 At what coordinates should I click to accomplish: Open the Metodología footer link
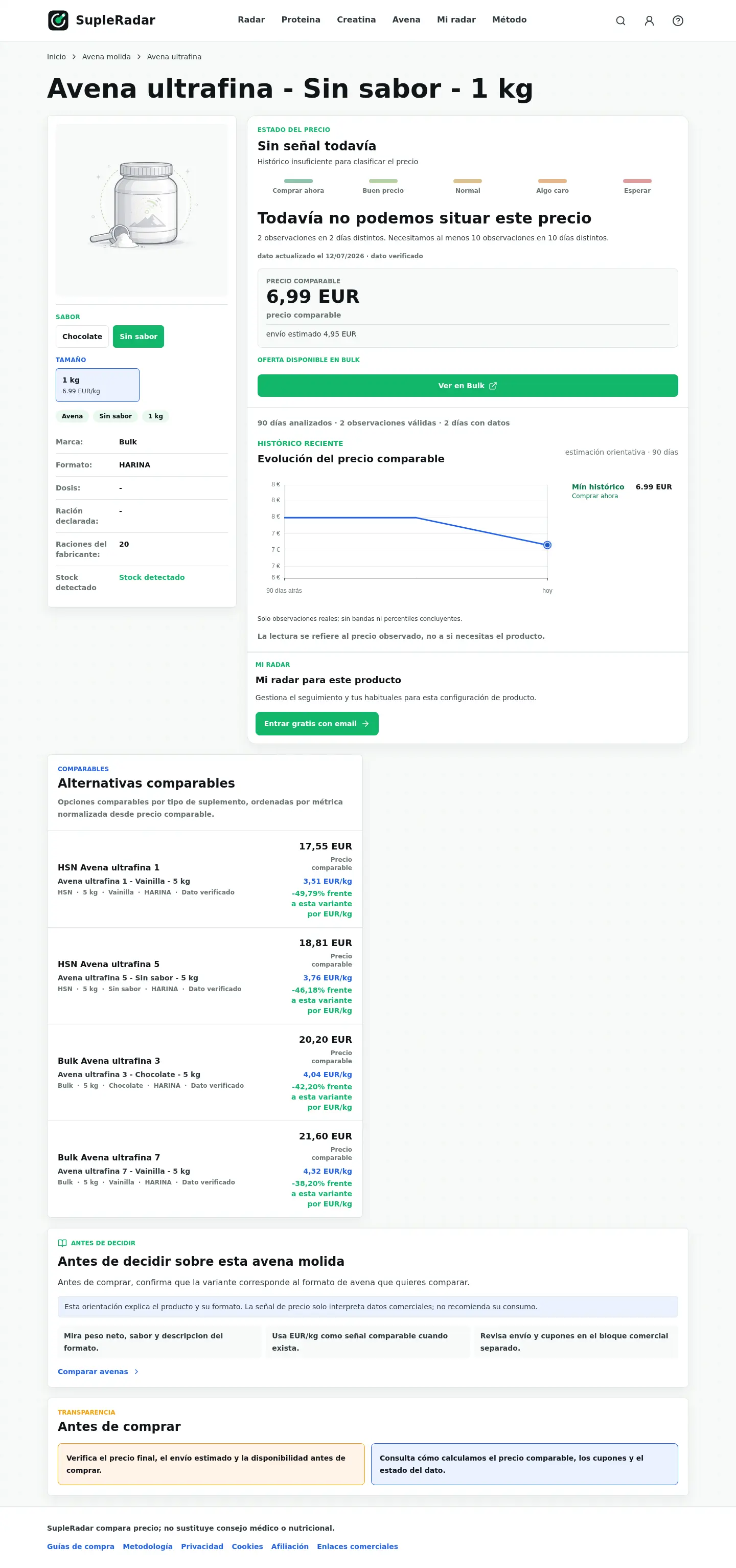click(x=148, y=1546)
